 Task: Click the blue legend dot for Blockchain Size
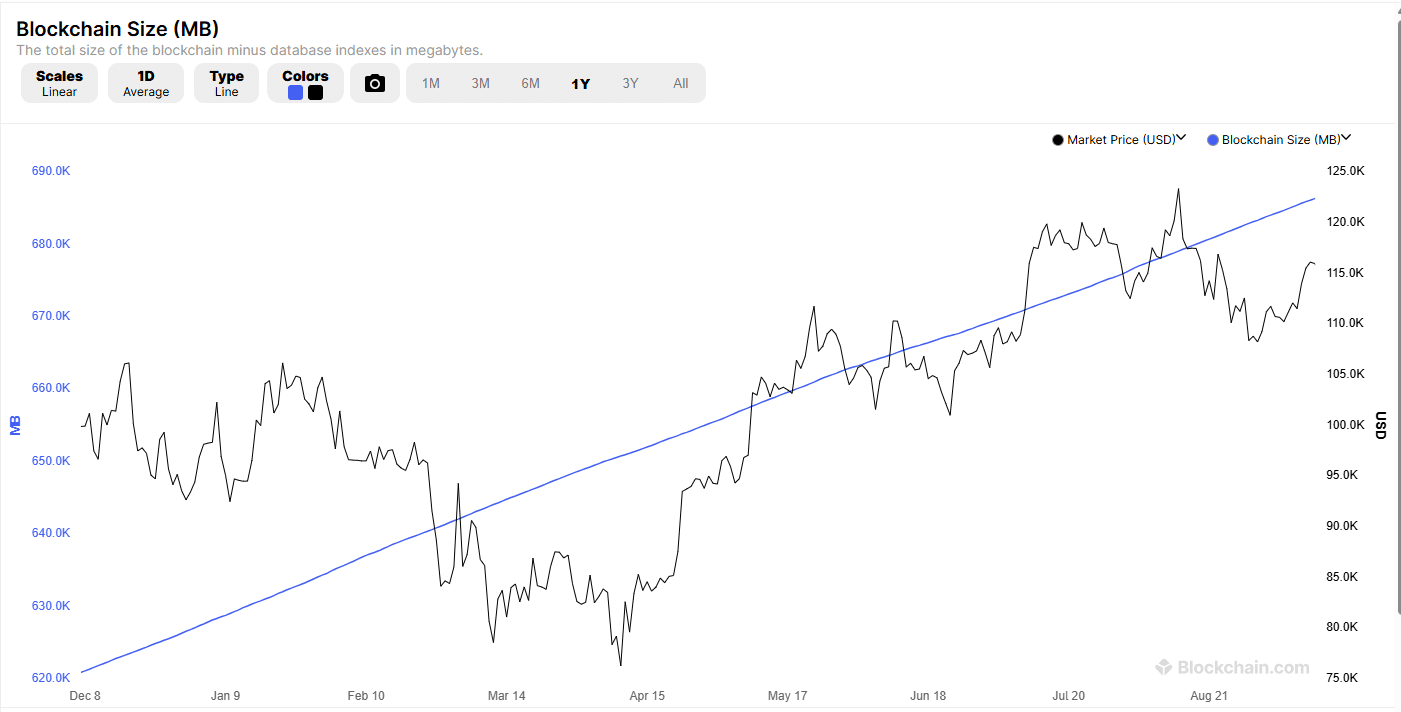coord(1212,139)
